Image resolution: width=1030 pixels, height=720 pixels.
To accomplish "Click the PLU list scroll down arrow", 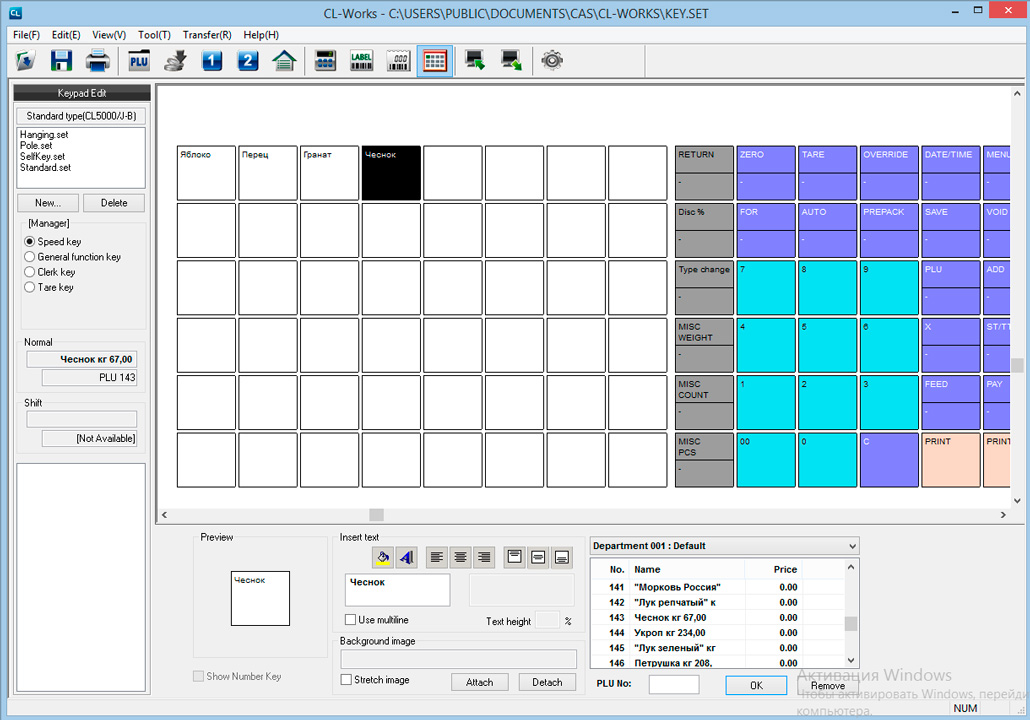I will [851, 661].
